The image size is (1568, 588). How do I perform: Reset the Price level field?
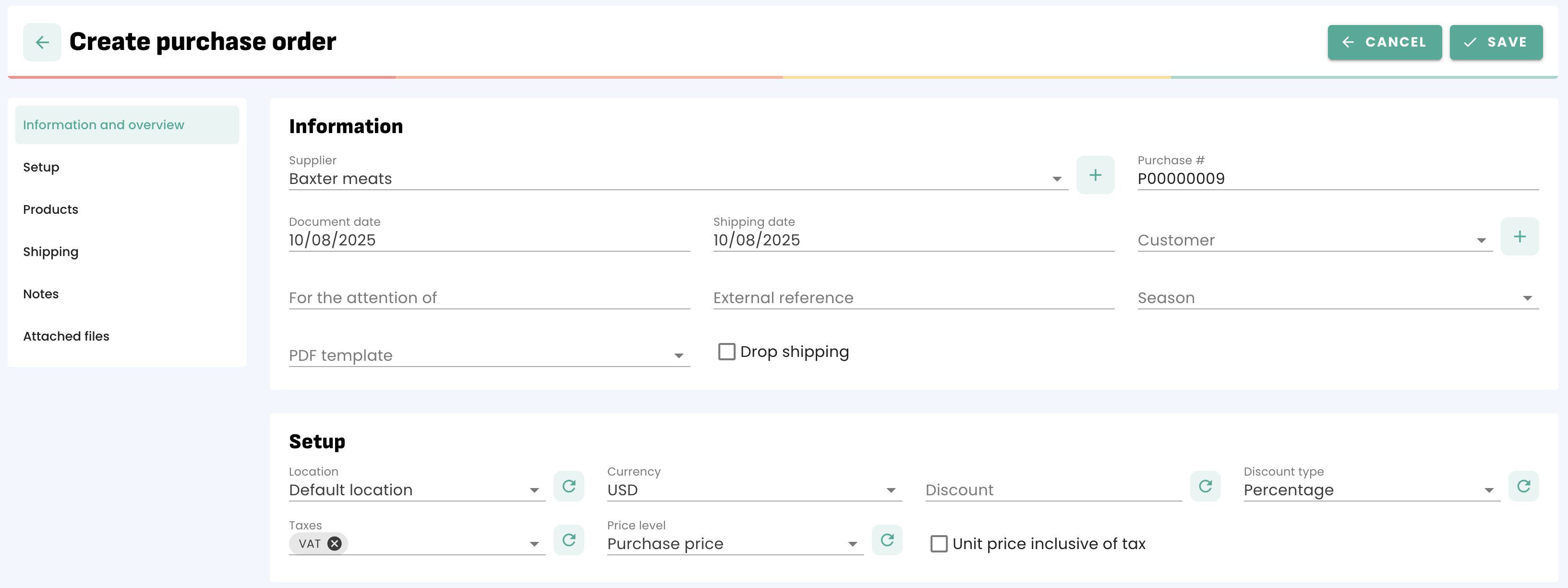pos(886,540)
